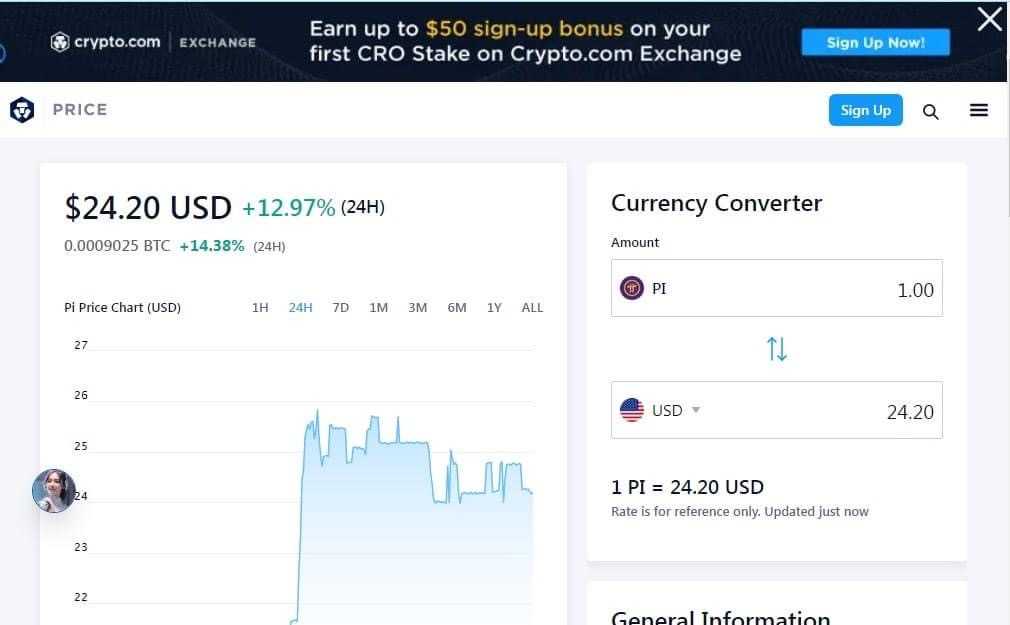Close the ad banner with X
Screen dimensions: 1010x625
pyautogui.click(x=989, y=19)
